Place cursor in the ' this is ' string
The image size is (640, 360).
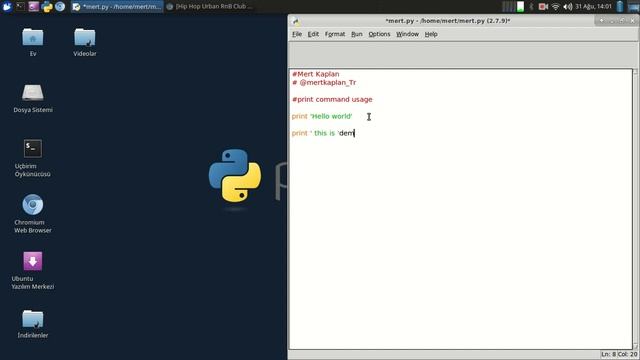324,133
